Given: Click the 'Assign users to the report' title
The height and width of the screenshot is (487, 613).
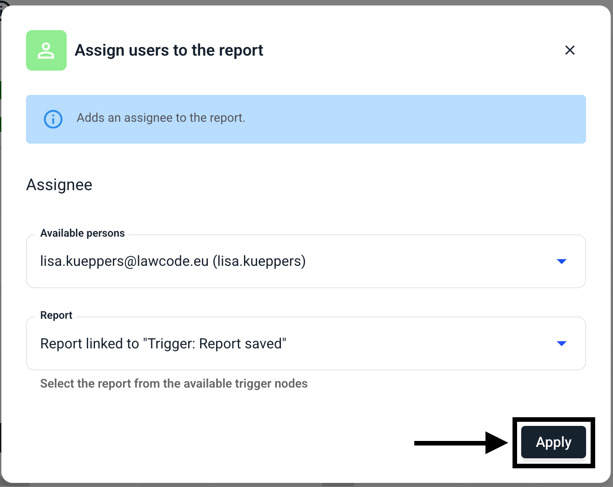Looking at the screenshot, I should coord(168,50).
